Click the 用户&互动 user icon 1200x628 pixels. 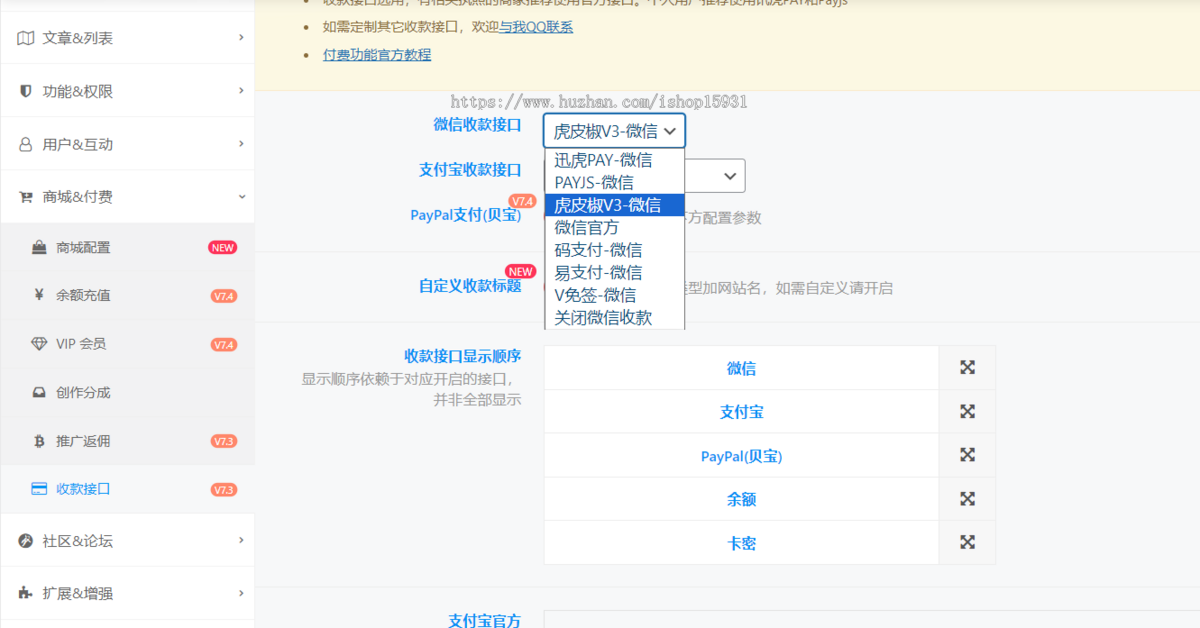[26, 144]
